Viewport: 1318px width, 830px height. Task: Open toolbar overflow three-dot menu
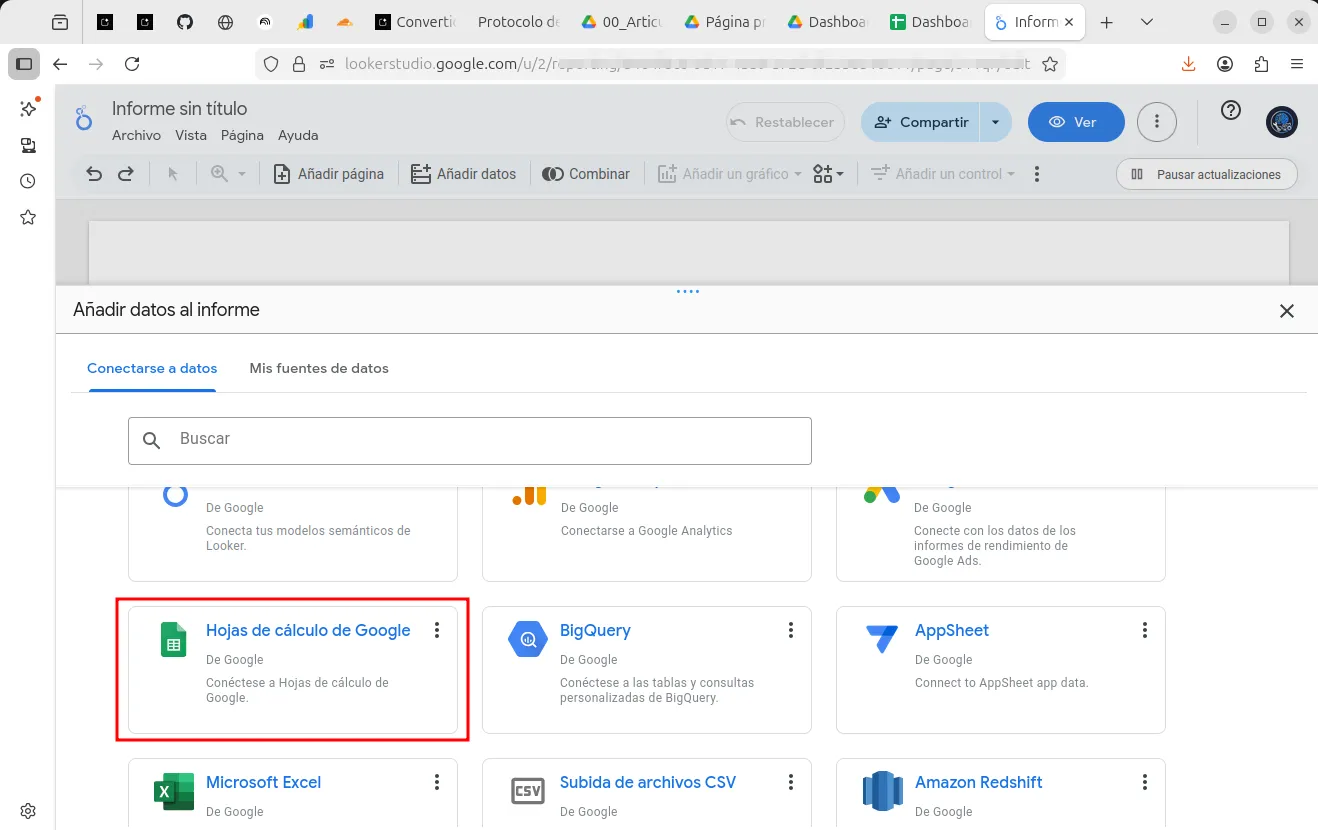point(1037,174)
